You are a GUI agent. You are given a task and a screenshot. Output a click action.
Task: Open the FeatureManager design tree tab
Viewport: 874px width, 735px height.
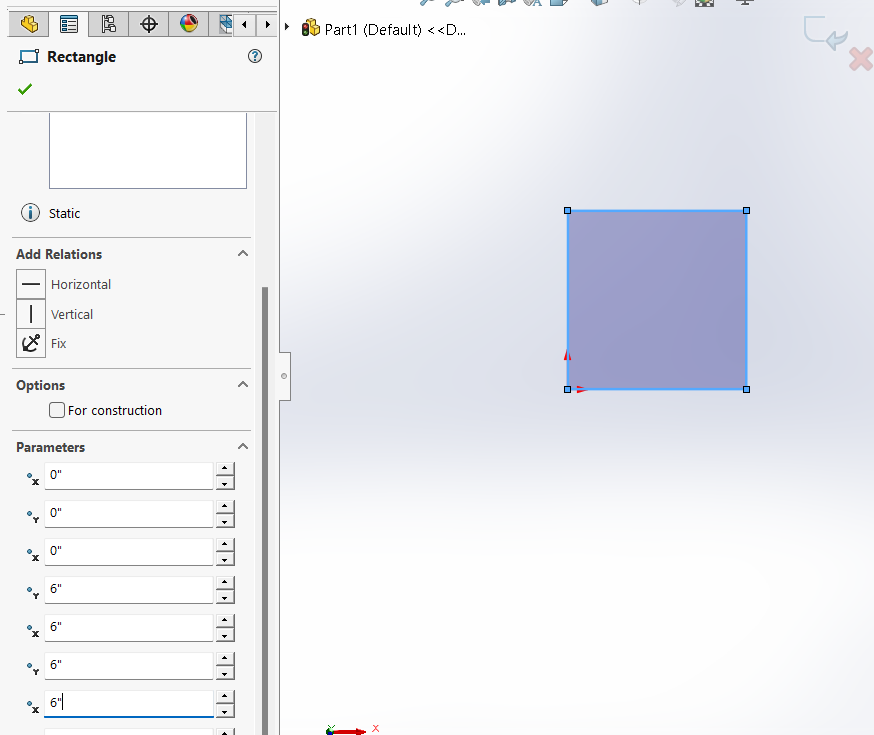tap(29, 24)
